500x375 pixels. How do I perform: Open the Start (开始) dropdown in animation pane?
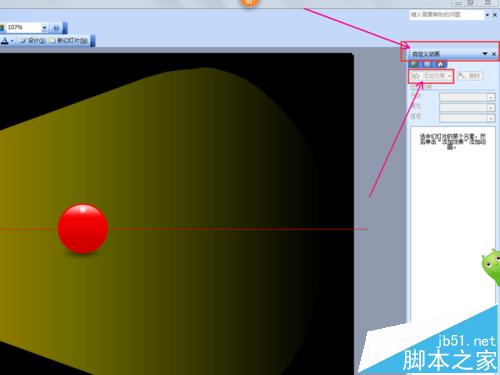coord(467,97)
